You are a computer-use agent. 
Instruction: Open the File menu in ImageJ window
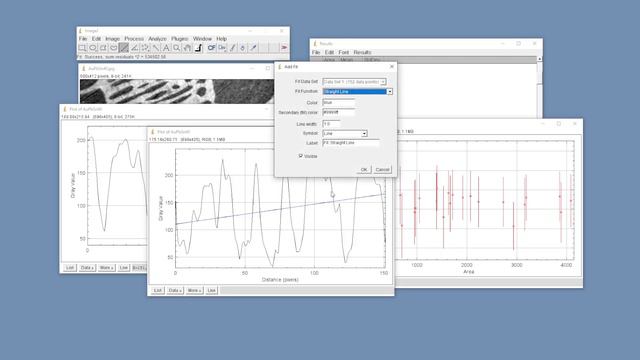pos(83,39)
